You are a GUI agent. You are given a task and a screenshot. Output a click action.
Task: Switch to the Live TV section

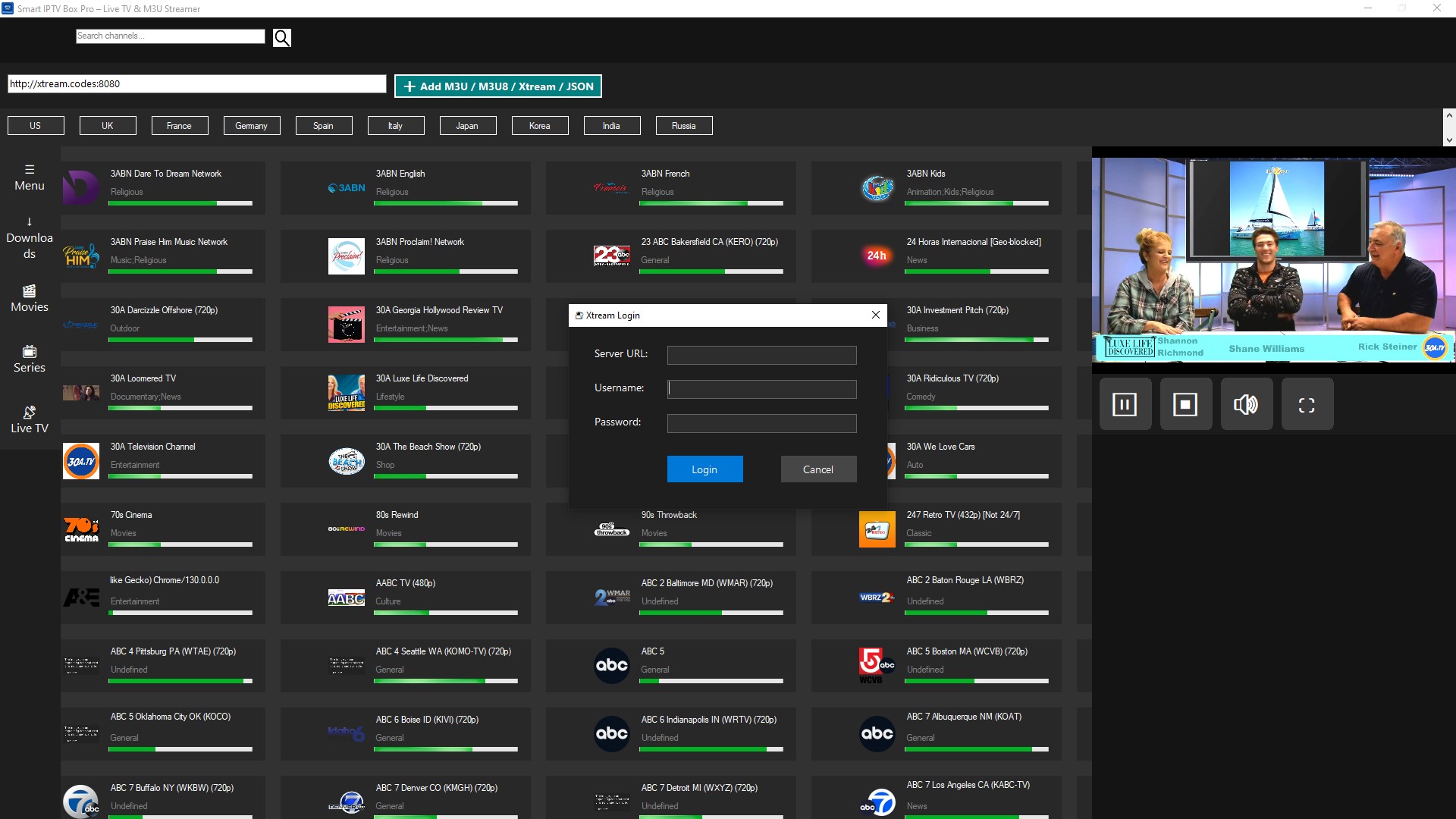point(30,420)
